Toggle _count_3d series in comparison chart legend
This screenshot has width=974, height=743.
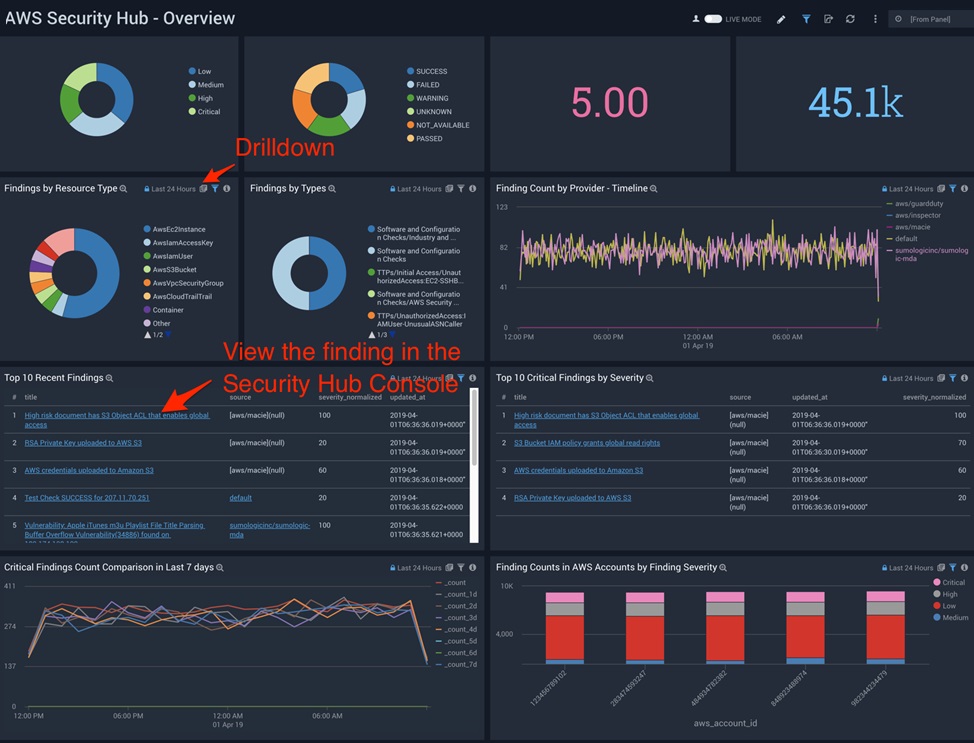[x=457, y=618]
